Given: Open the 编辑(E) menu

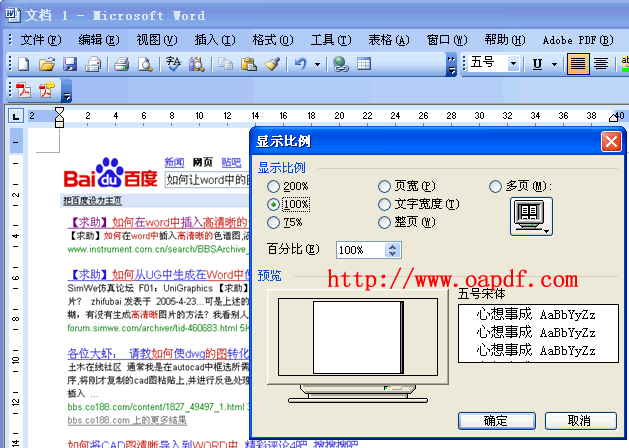Looking at the screenshot, I should pos(99,40).
